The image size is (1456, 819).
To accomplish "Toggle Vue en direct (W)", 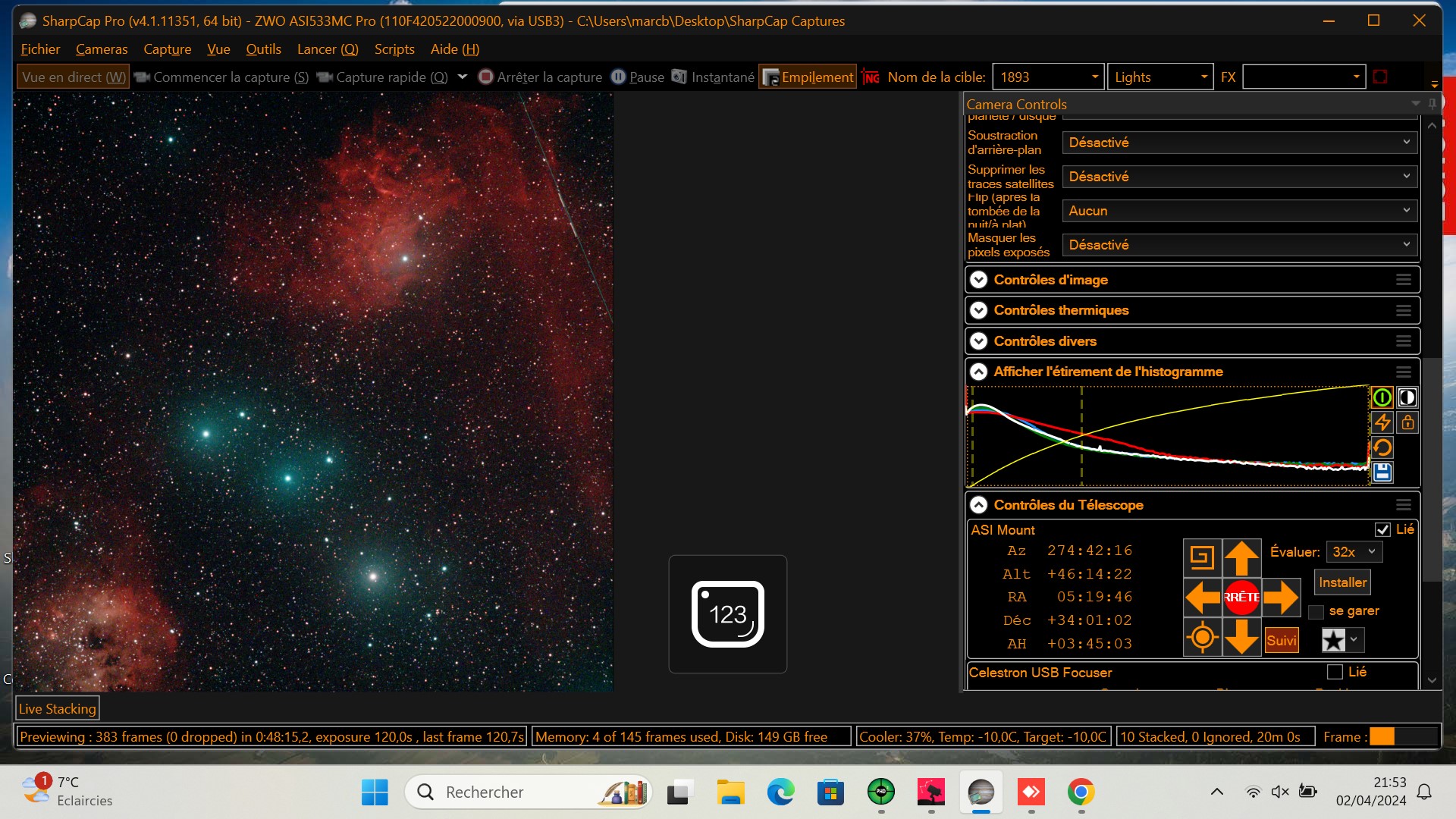I will [x=74, y=77].
